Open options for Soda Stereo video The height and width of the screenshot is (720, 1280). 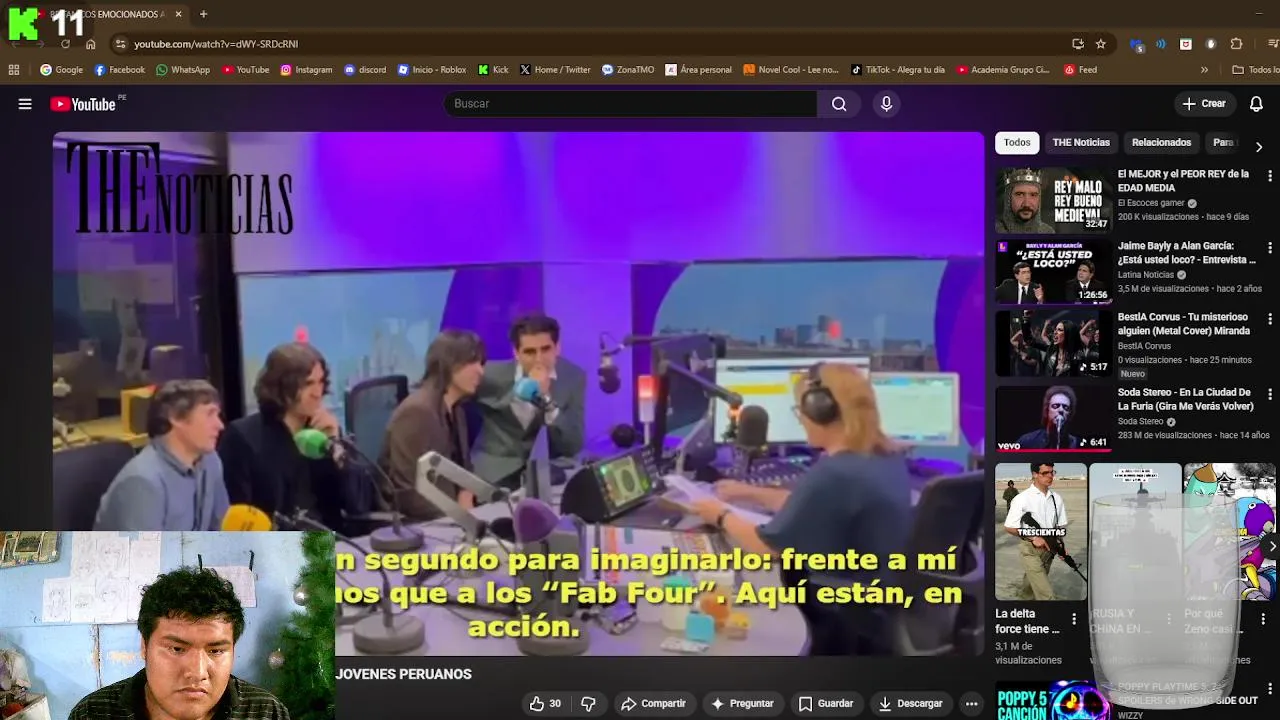[1270, 394]
